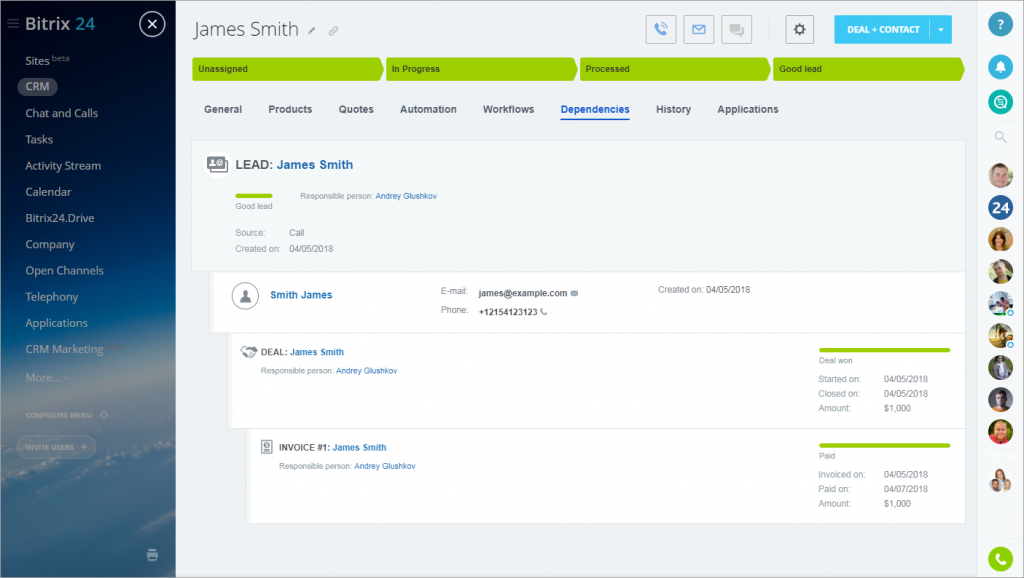1024x578 pixels.
Task: Click the DEAL + CONTACT button
Action: [x=882, y=29]
